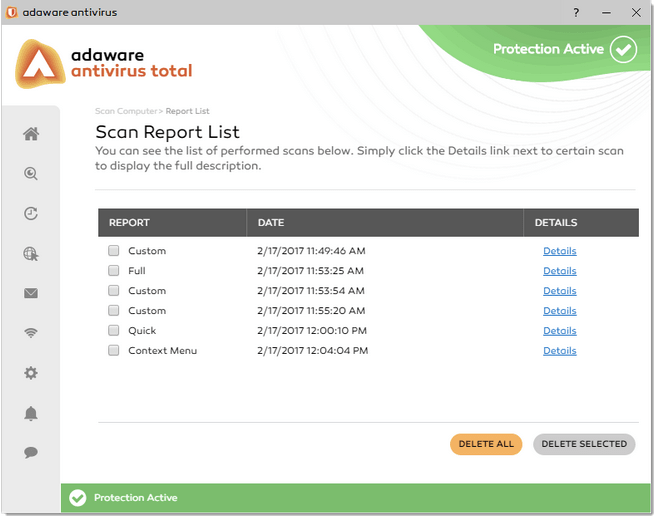Click the Scan Report List heading
The image size is (654, 516).
[x=167, y=132]
